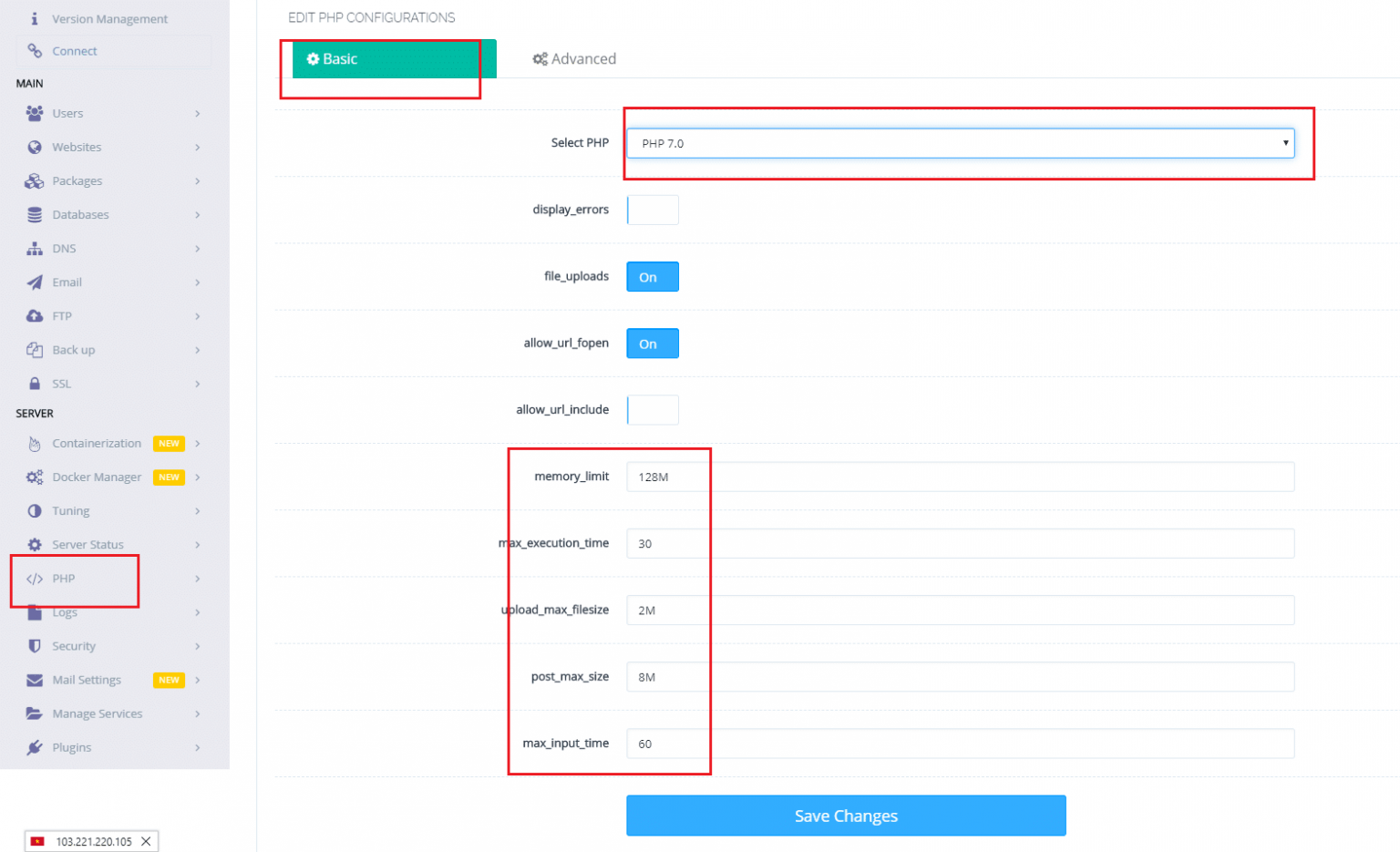Screen dimensions: 1400x852
Task: Click the DNS sidebar icon
Action: click(x=34, y=248)
